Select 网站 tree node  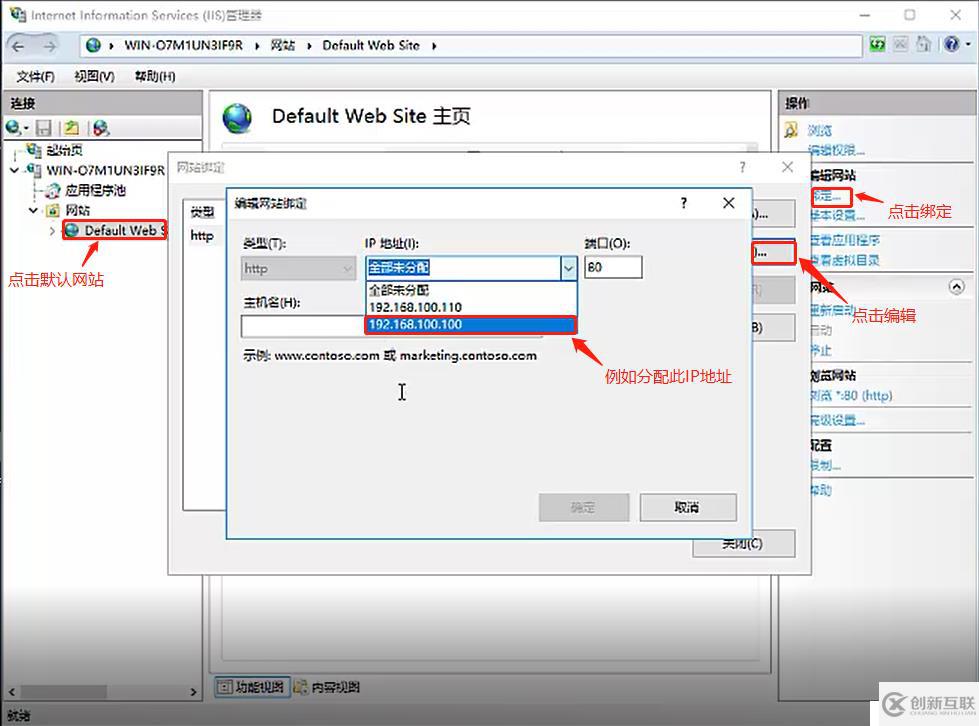[x=77, y=210]
